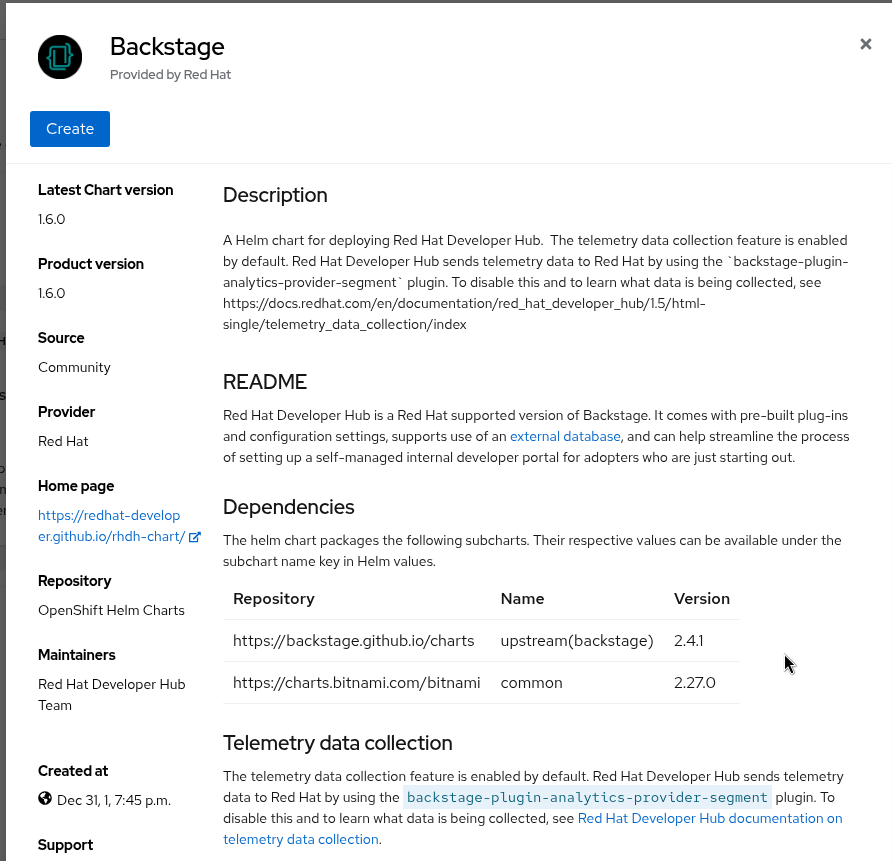The width and height of the screenshot is (892, 861).
Task: Select the backstage.github.io/charts repository cell
Action: click(353, 640)
